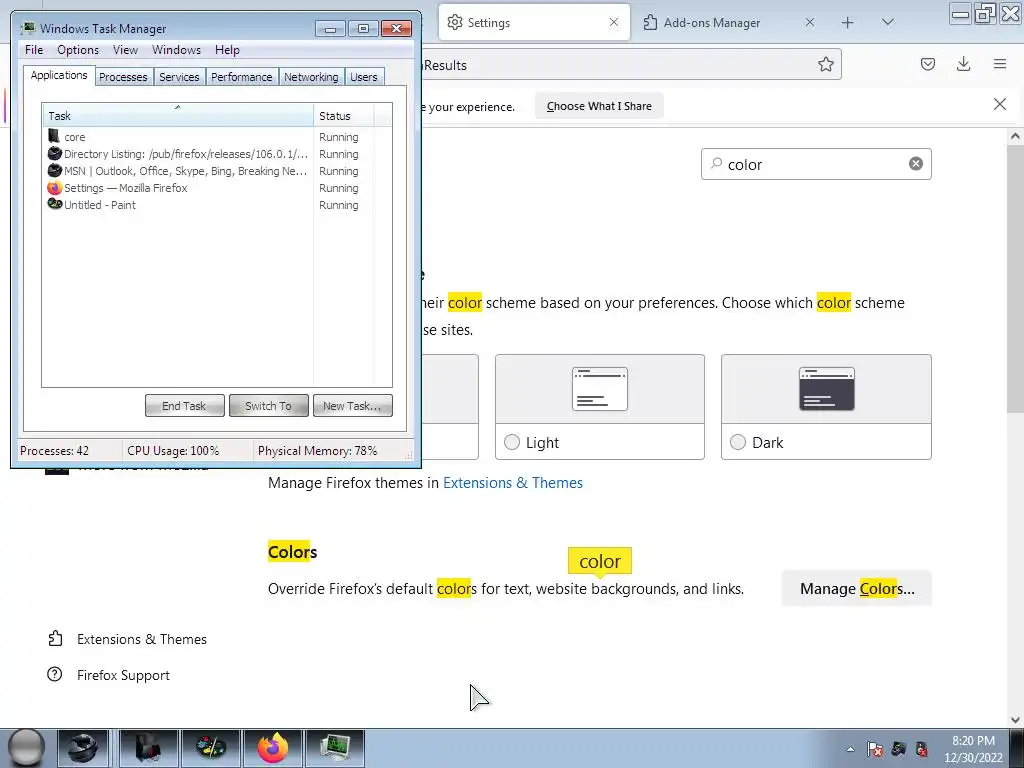Viewport: 1024px width, 768px height.
Task: Open the core app taskbar icon
Action: [x=149, y=748]
